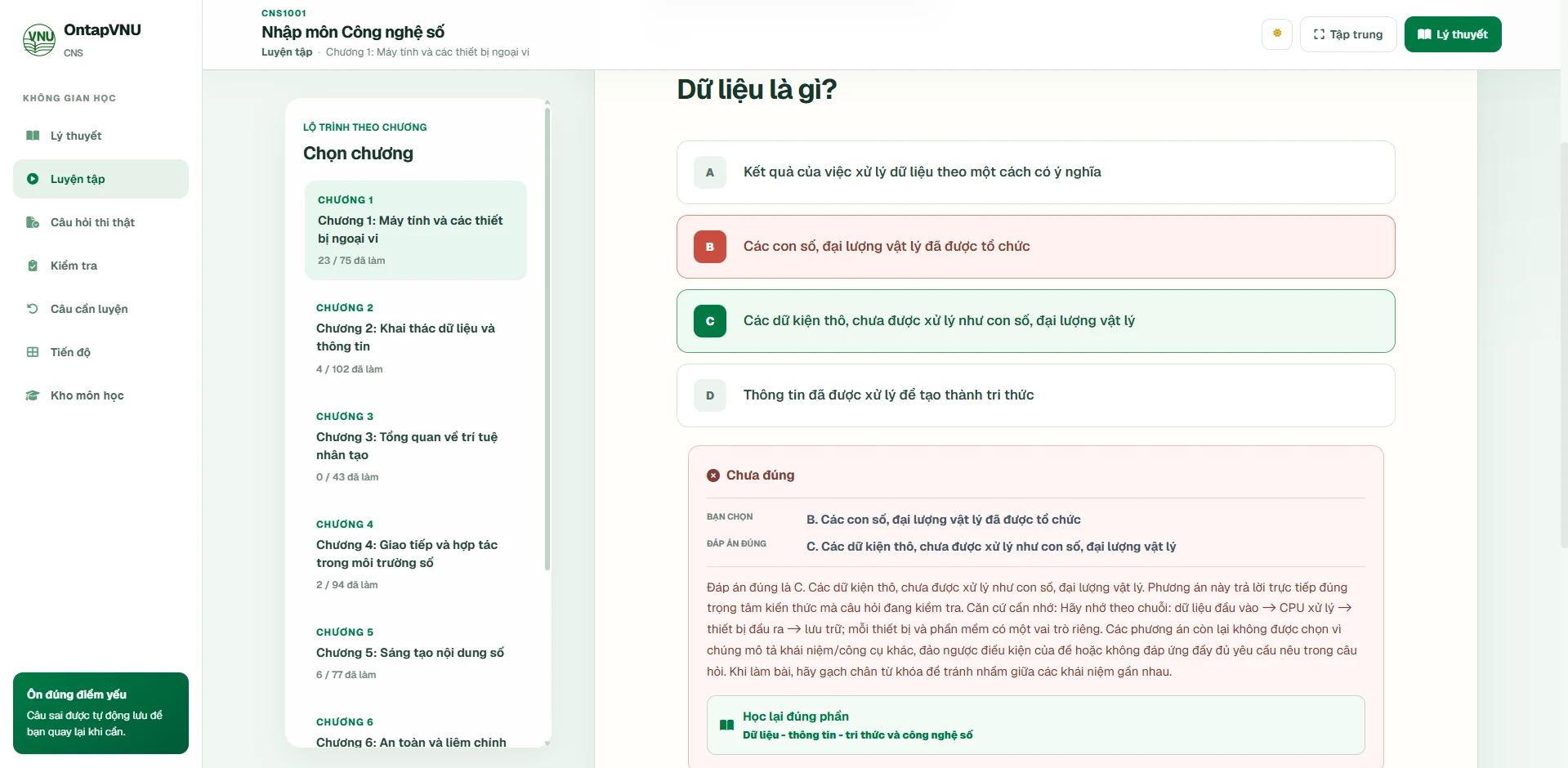Choose answer B Các con số đã được tổ chức
The height and width of the screenshot is (768, 1568).
(x=1035, y=247)
